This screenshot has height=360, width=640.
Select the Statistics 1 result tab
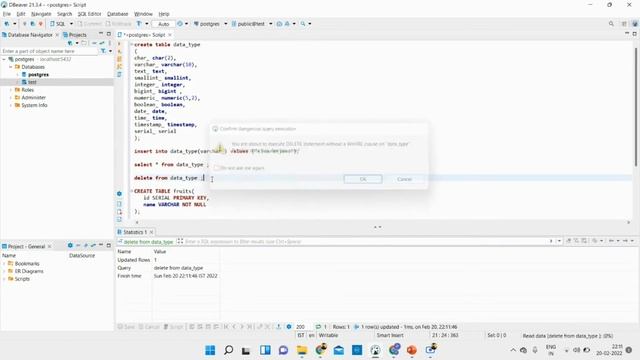click(135, 232)
